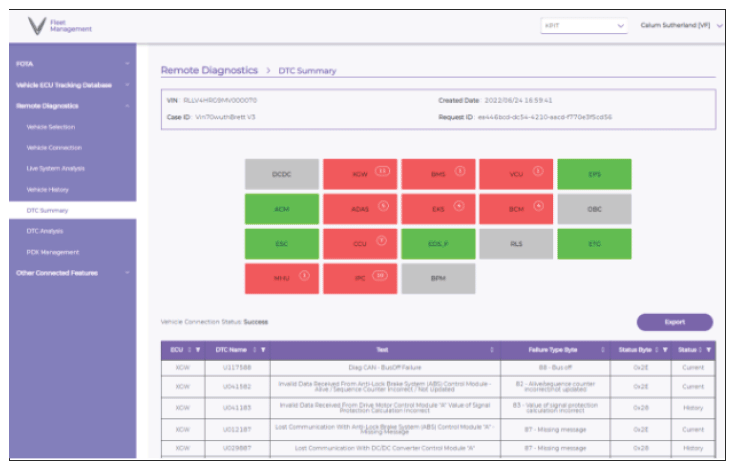This screenshot has width=735, height=470.
Task: Click the Export button
Action: tap(674, 322)
